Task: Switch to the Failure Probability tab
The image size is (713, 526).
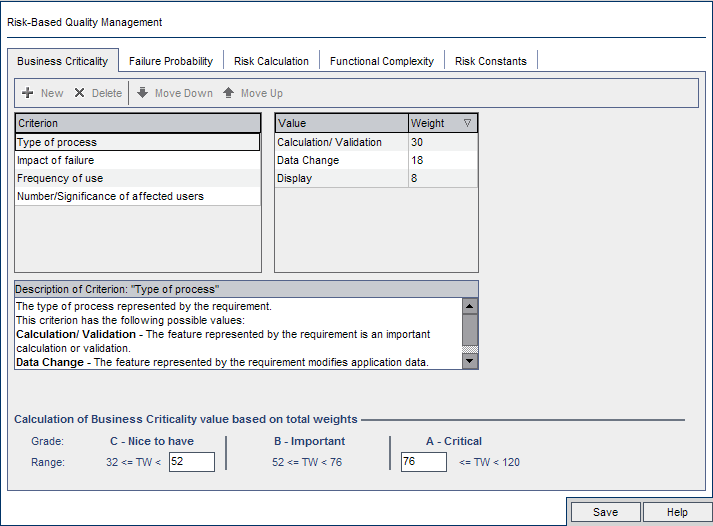Action: 171,61
